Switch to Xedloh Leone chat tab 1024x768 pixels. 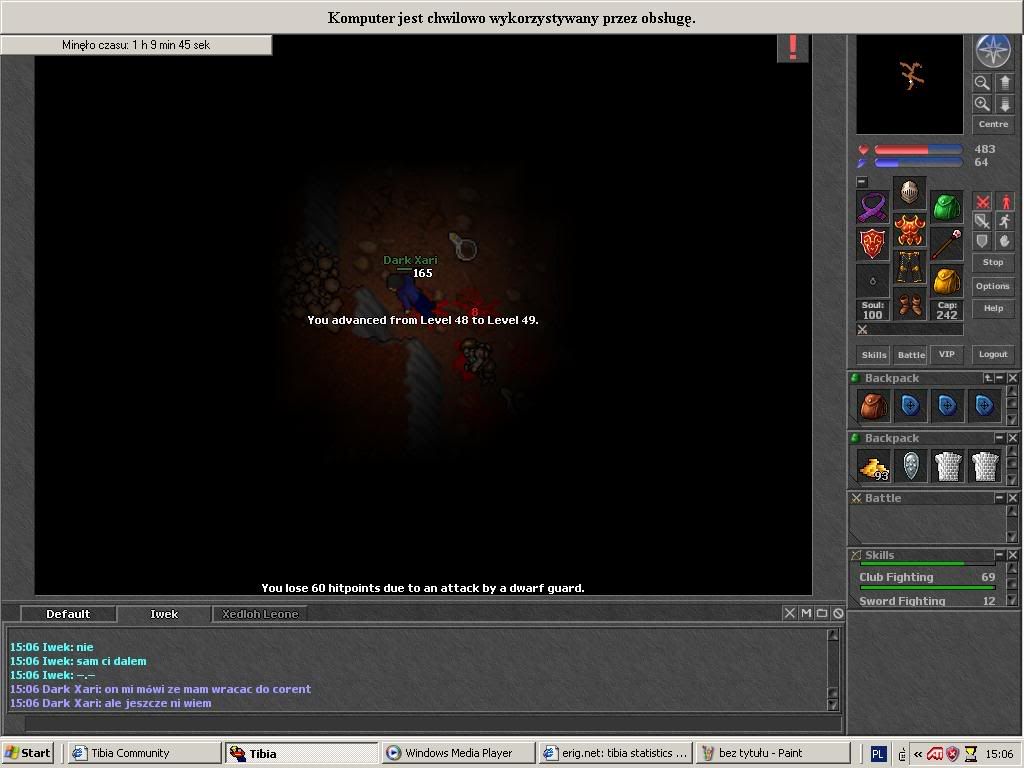coord(260,614)
